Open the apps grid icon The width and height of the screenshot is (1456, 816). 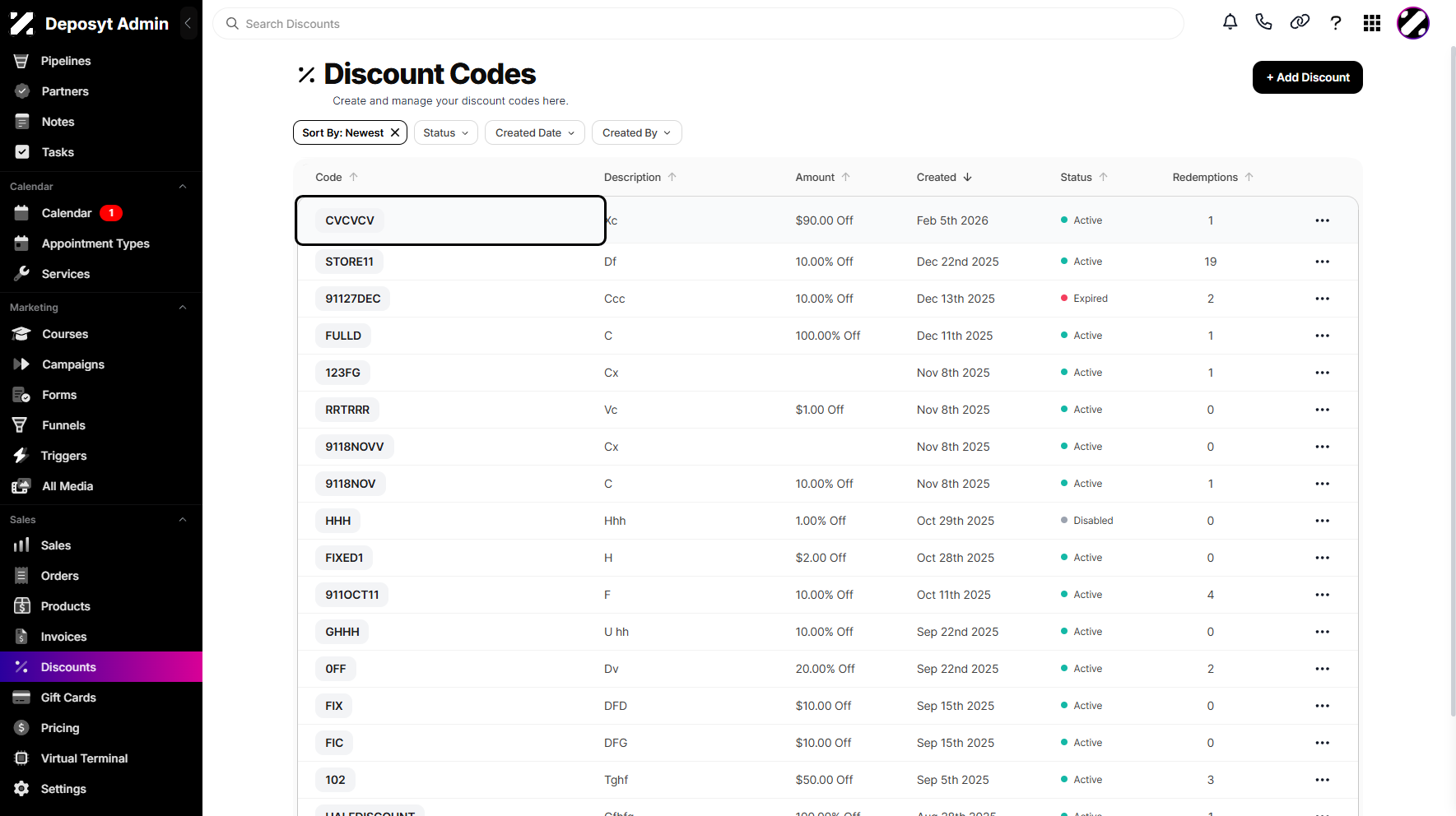coord(1372,23)
